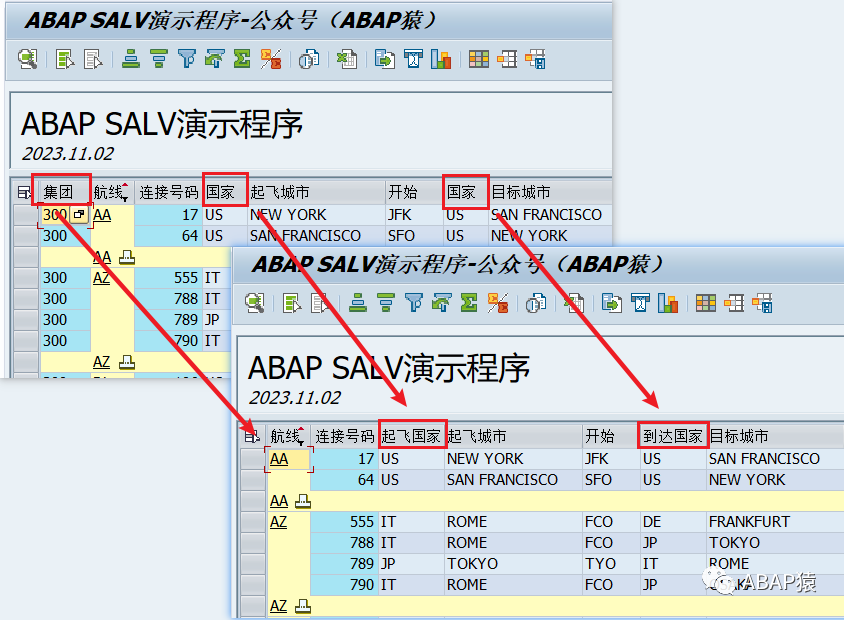The height and width of the screenshot is (620, 844).
Task: Save layout icon in front window toolbar
Action: [x=763, y=303]
